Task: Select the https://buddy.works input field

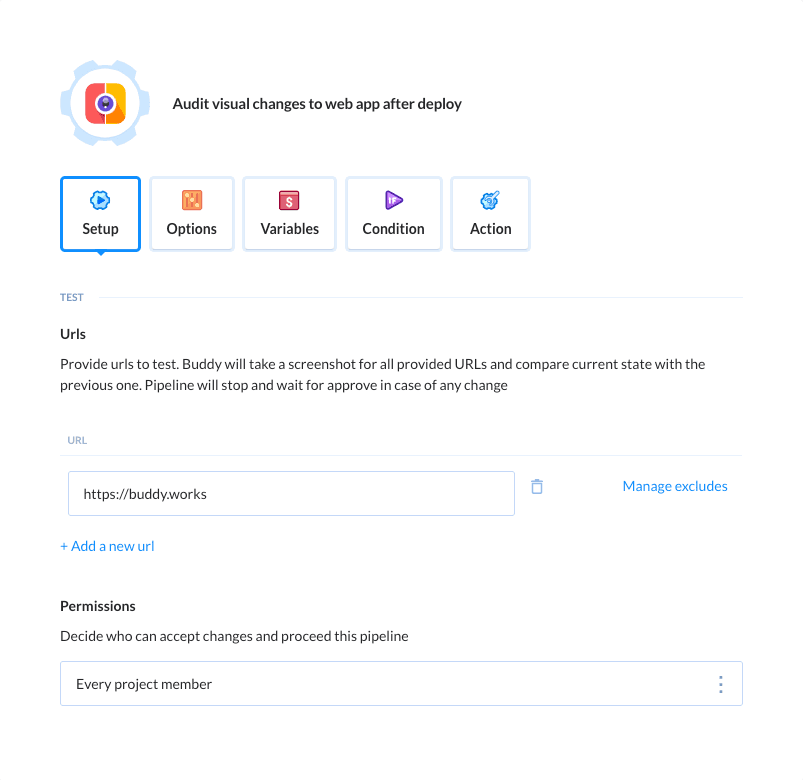Action: click(x=290, y=493)
